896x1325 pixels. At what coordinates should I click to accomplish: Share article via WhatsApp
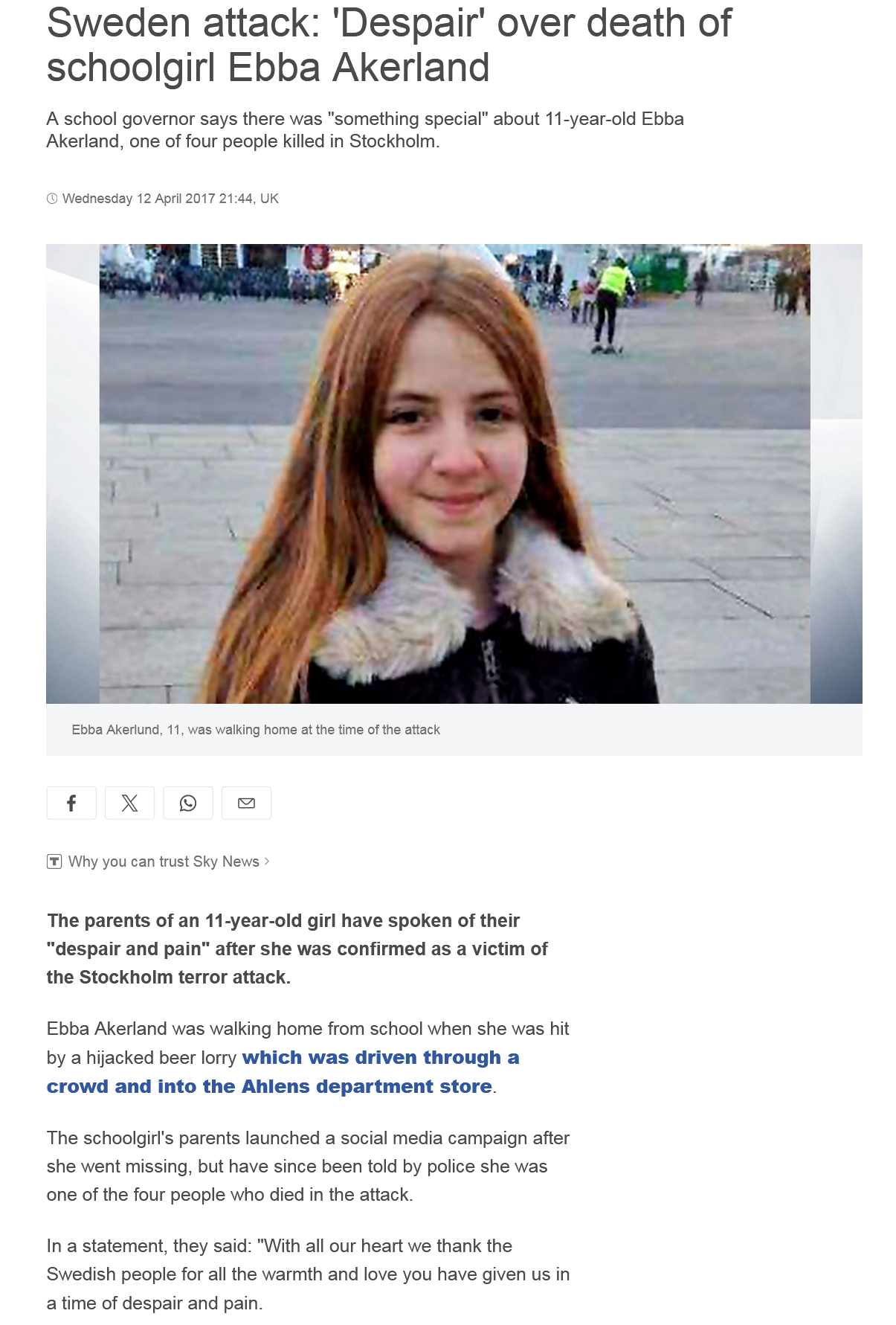[x=188, y=803]
